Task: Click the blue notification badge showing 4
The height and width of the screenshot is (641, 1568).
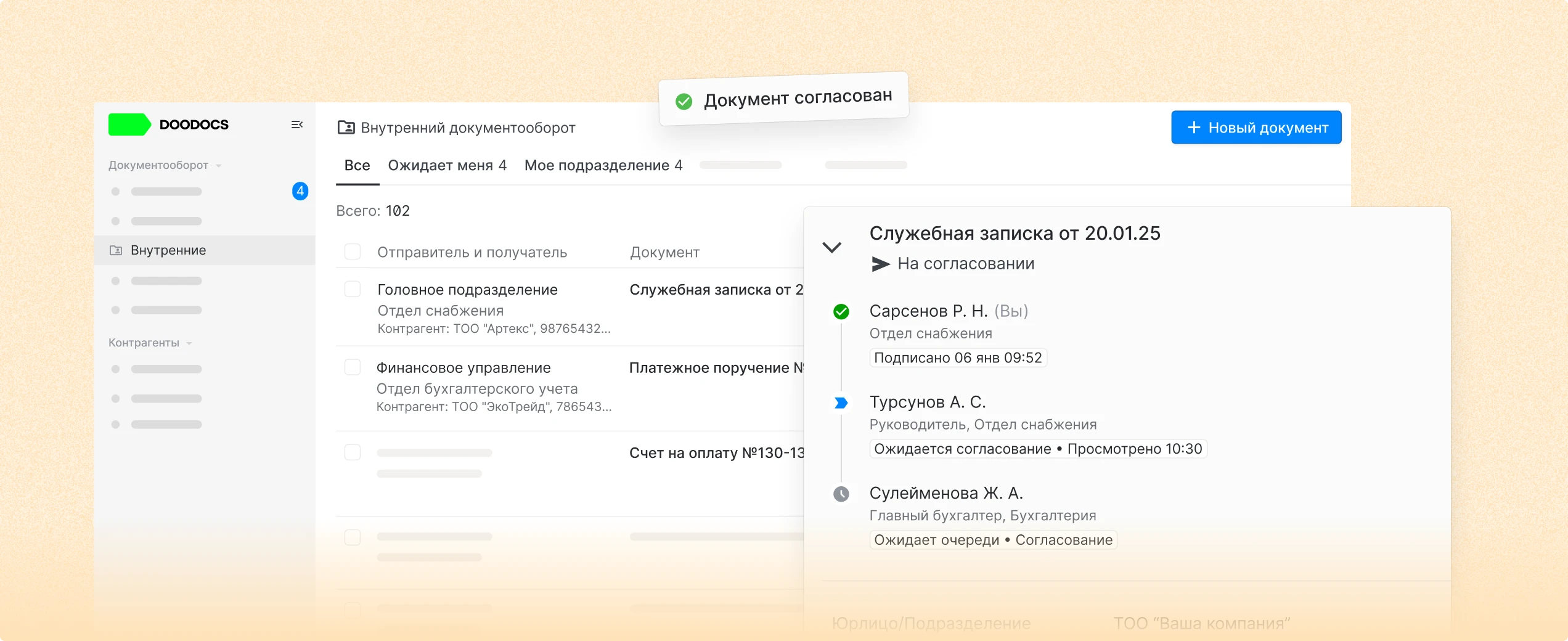Action: coord(300,191)
